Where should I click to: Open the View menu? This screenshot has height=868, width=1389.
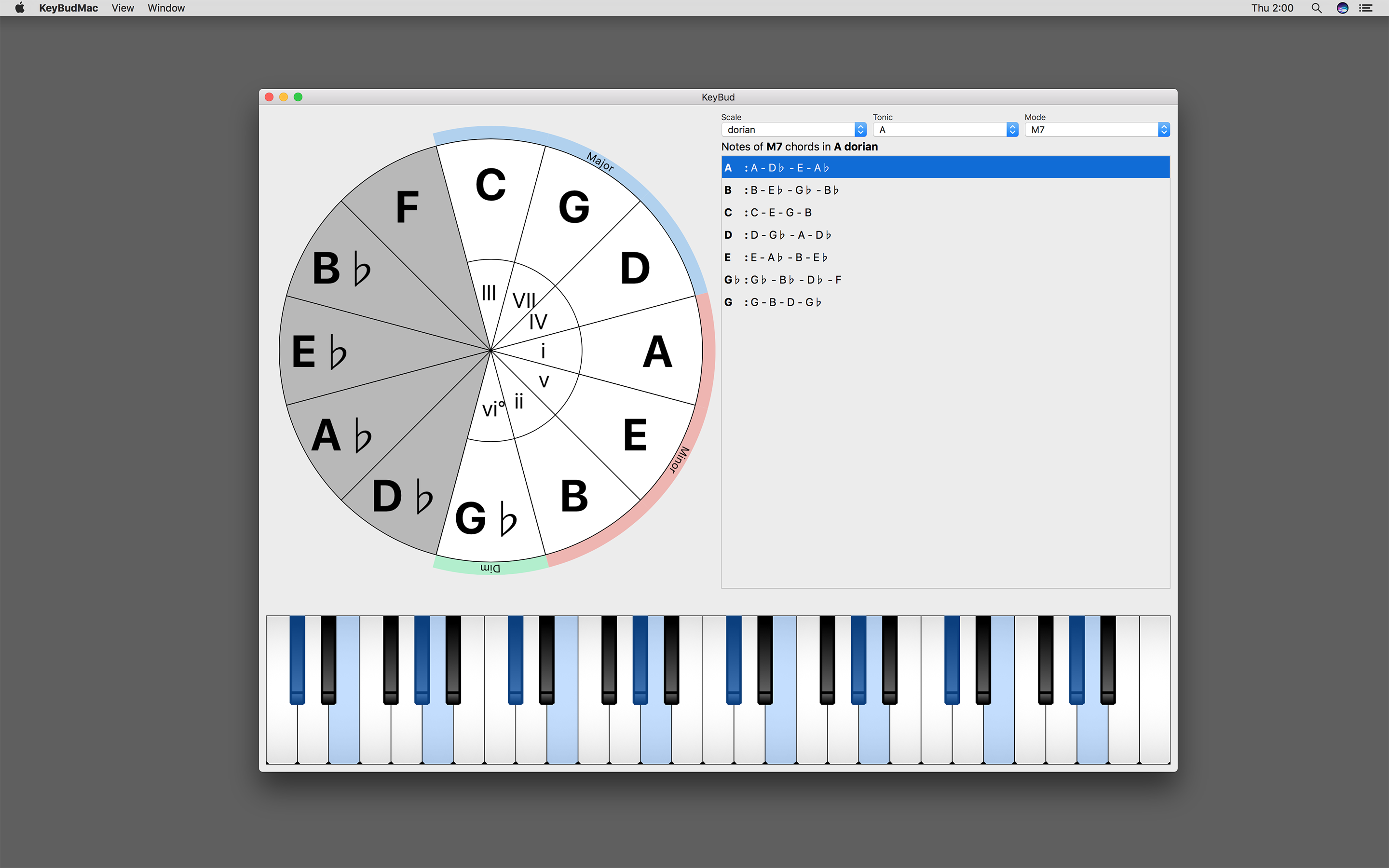(x=122, y=8)
